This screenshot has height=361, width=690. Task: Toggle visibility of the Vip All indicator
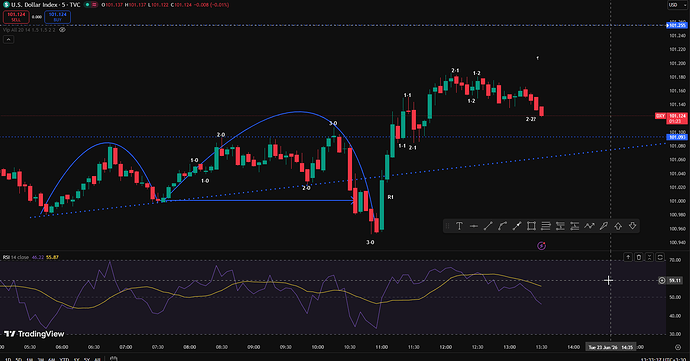(x=62, y=30)
